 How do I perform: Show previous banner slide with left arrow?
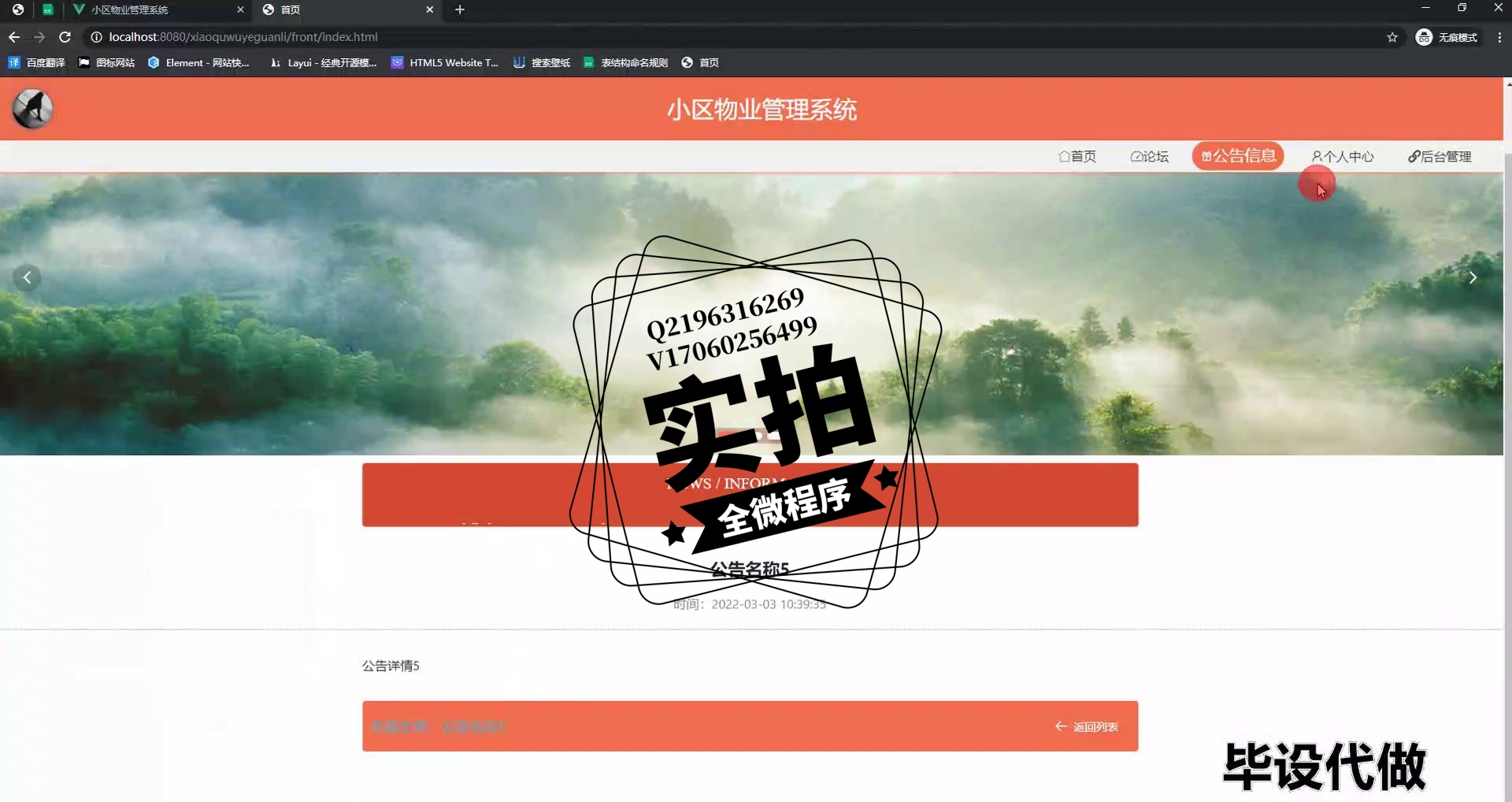(x=27, y=277)
